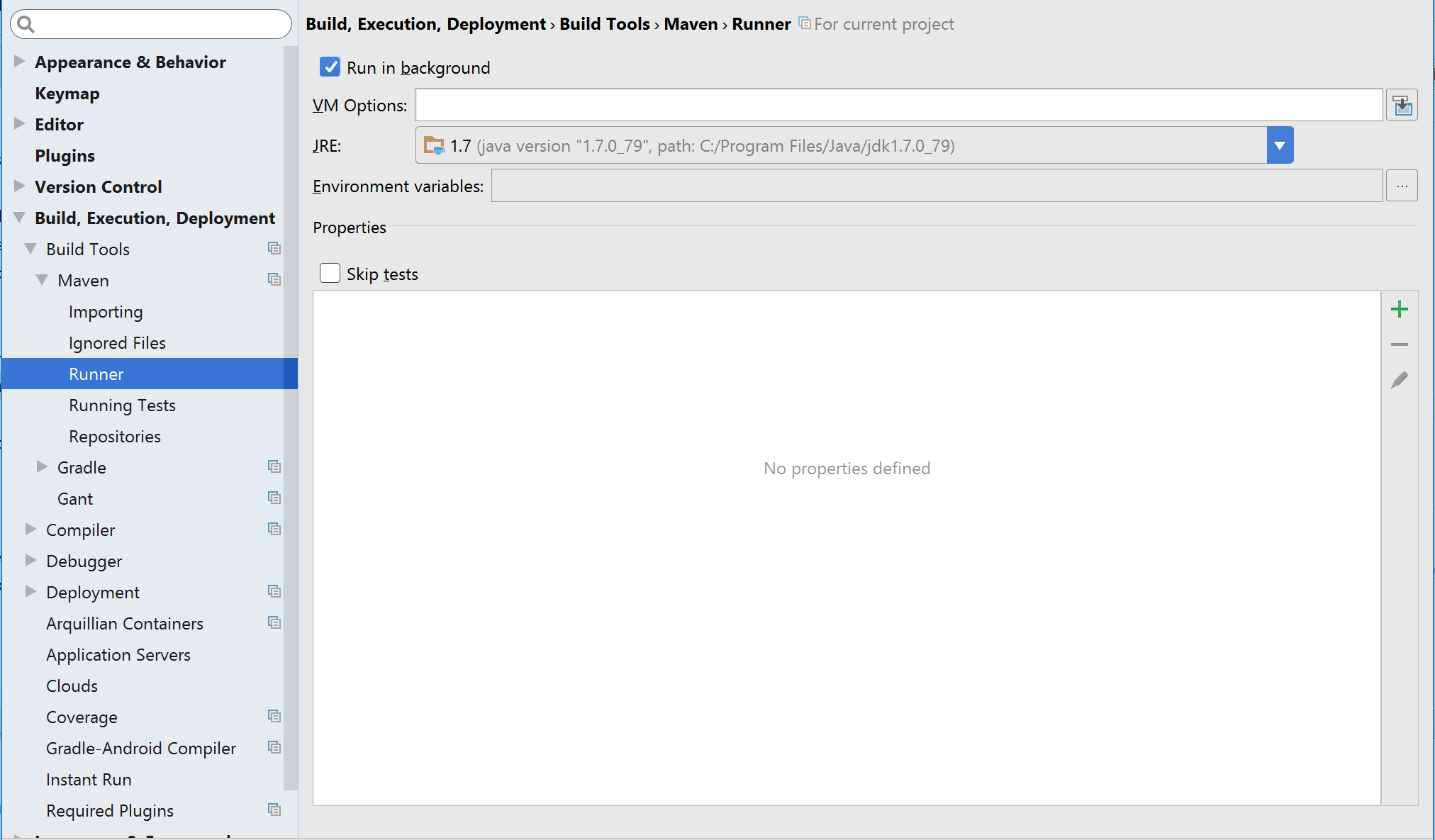Disable Run in background checkbox
Screen dimensions: 1435x840
(x=330, y=67)
